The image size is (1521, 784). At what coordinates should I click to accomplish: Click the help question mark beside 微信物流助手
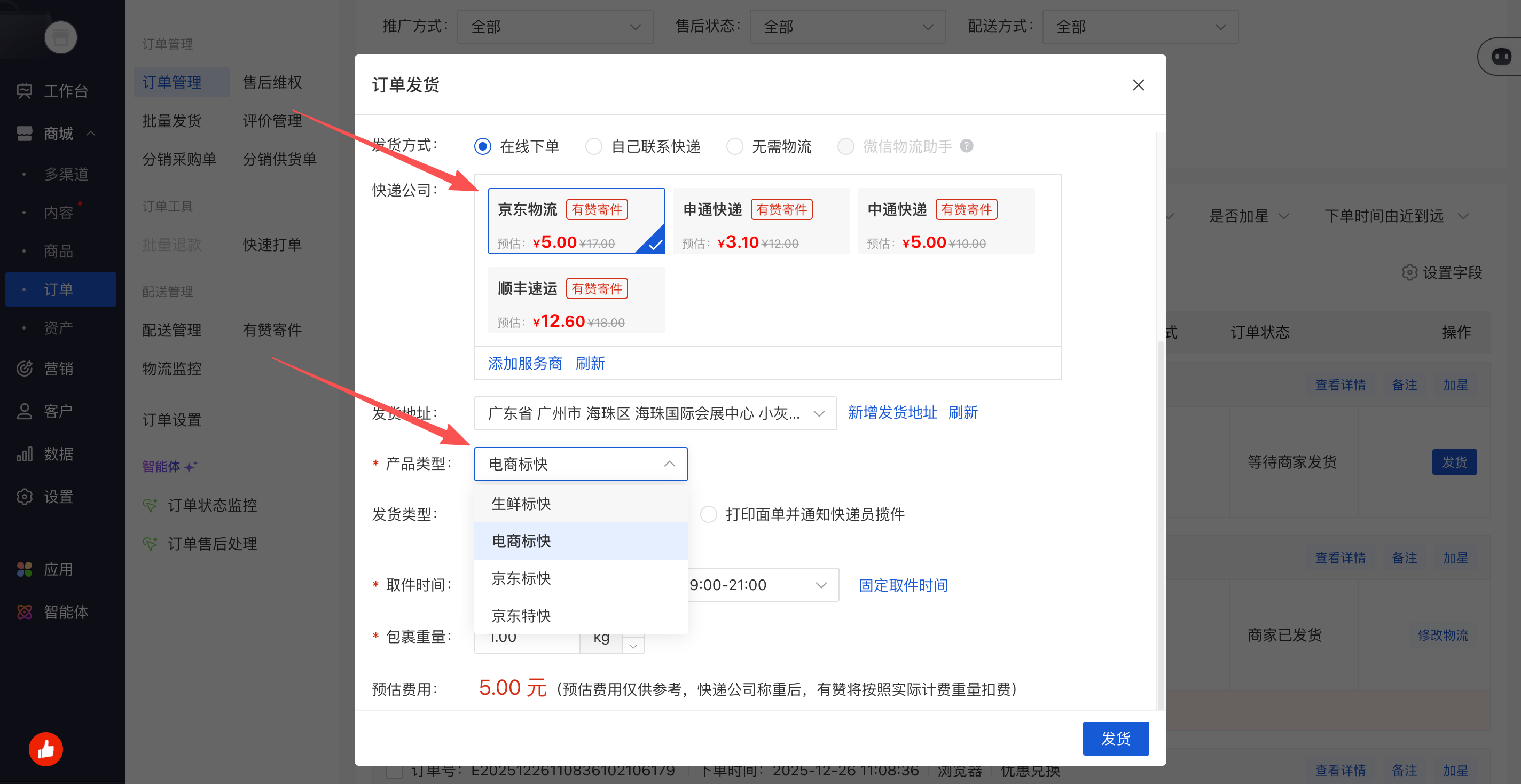[966, 146]
